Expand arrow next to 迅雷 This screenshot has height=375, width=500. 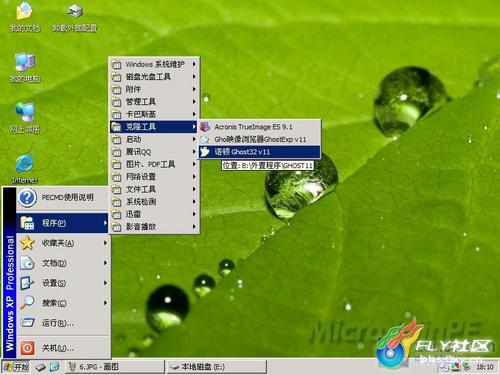coord(194,214)
